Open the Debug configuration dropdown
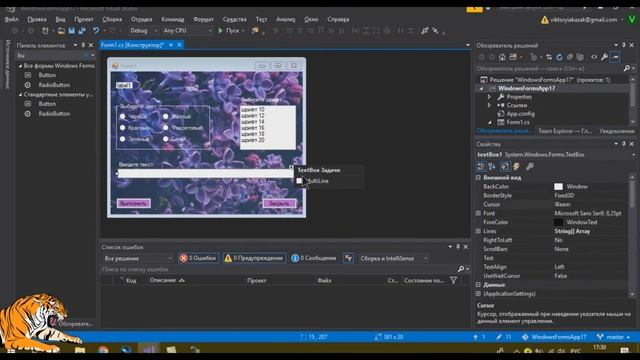Viewport: 640px width, 360px height. (143, 31)
